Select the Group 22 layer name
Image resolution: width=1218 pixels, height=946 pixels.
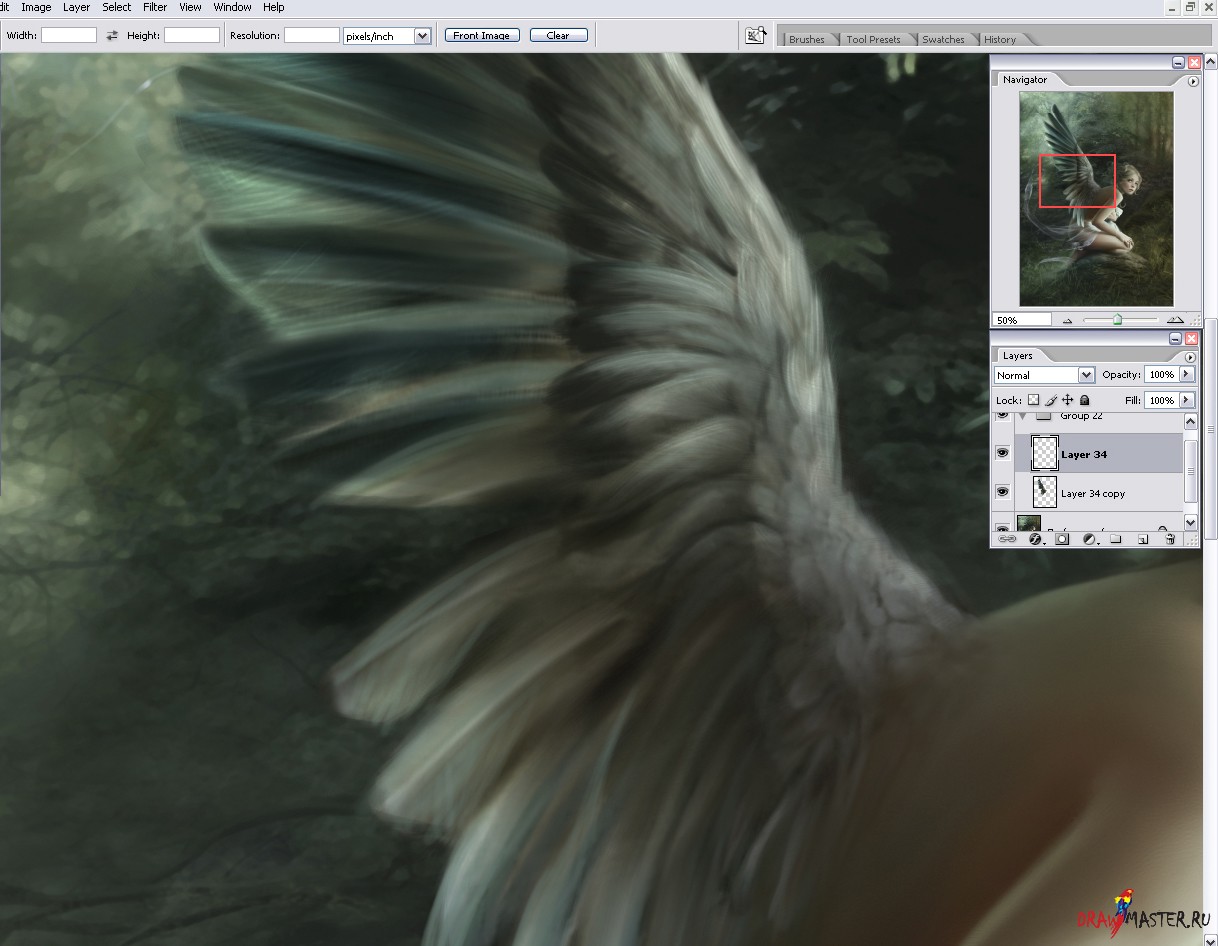[1081, 415]
